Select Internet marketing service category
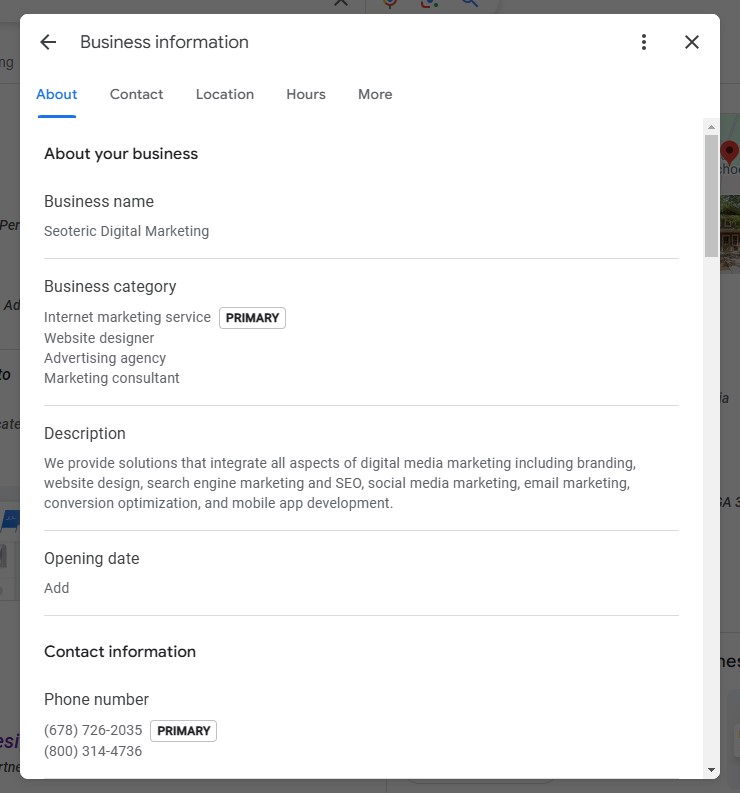 [127, 317]
